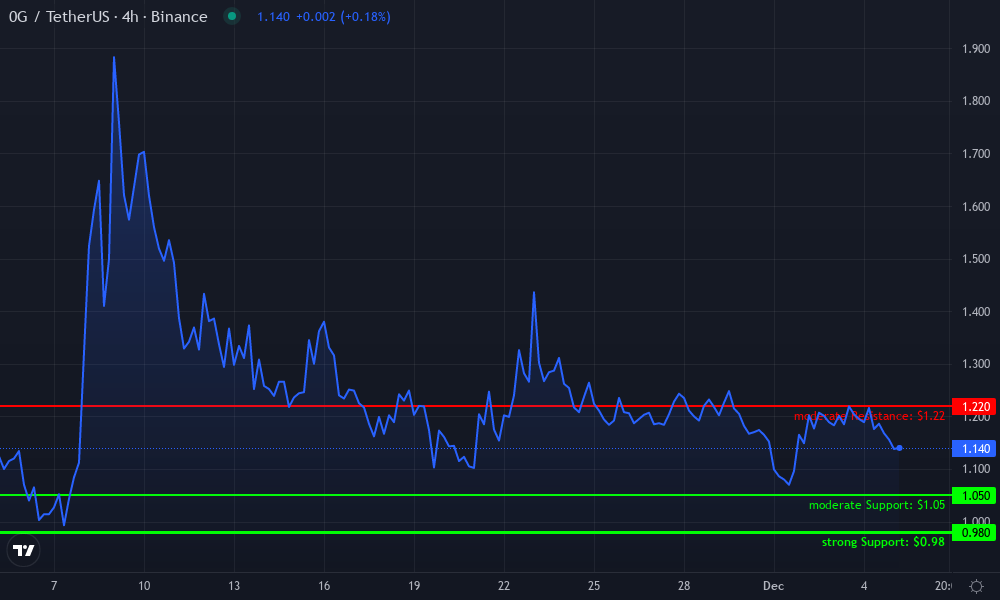
Task: Click the strong Support: $0.98 text
Action: pyautogui.click(x=883, y=542)
